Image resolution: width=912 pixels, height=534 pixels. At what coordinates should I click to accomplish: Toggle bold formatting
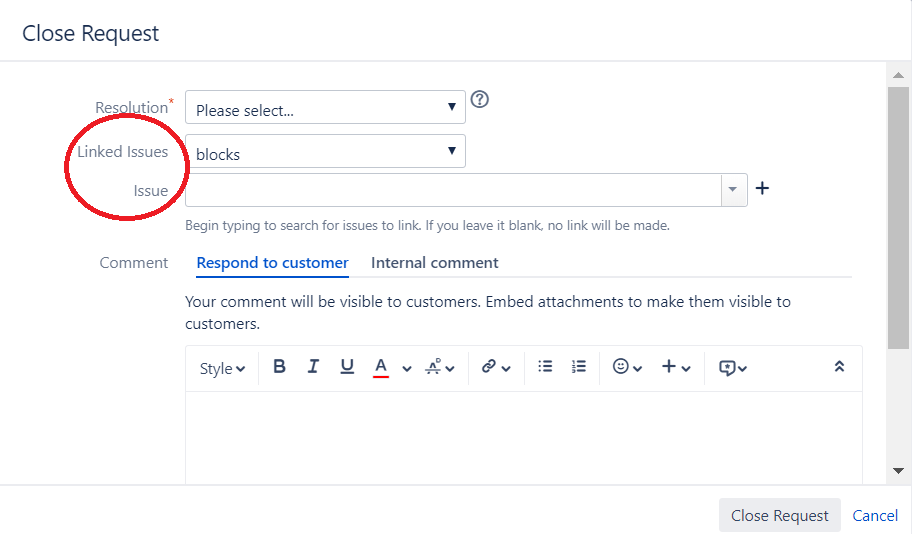point(279,366)
